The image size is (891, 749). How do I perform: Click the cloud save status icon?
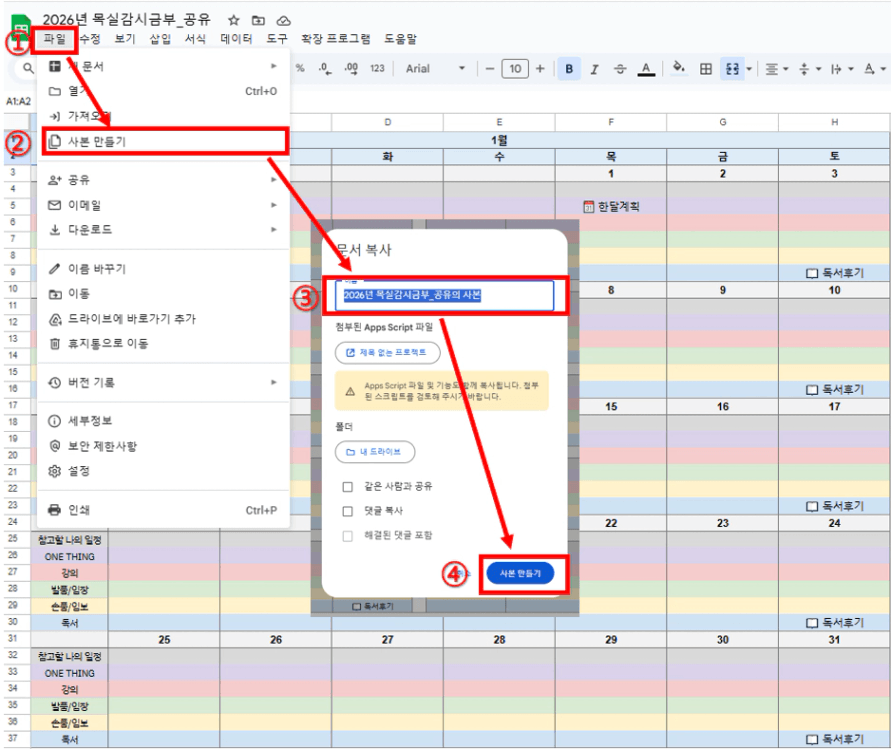tap(284, 20)
